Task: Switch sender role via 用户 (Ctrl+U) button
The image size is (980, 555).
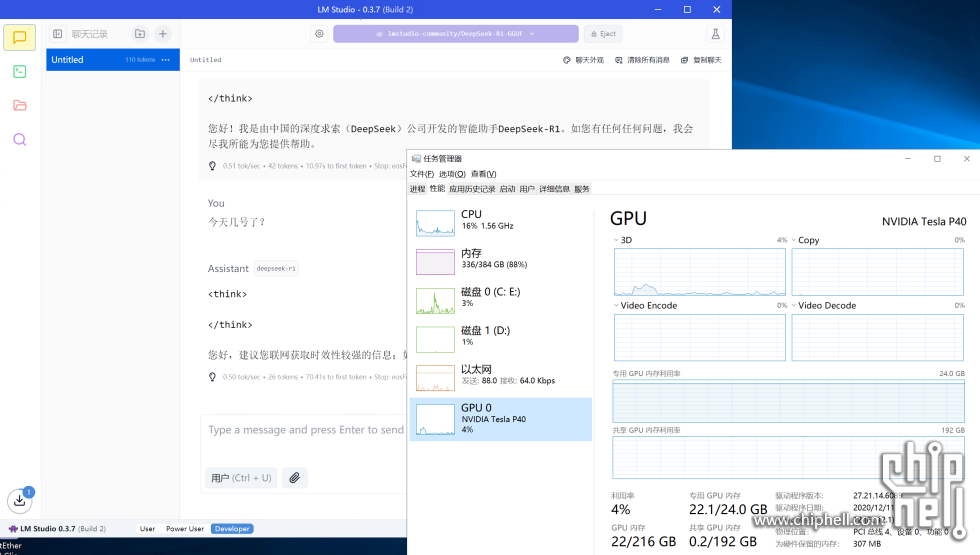Action: pos(241,478)
